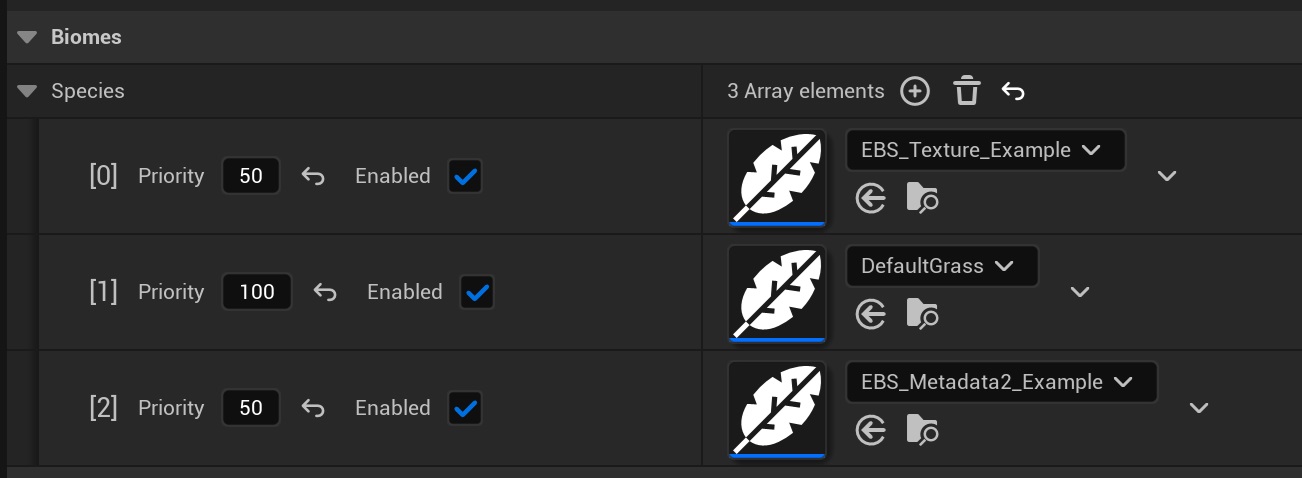This screenshot has height=478, width=1302.
Task: Collapse the Species array
Action: click(x=27, y=91)
